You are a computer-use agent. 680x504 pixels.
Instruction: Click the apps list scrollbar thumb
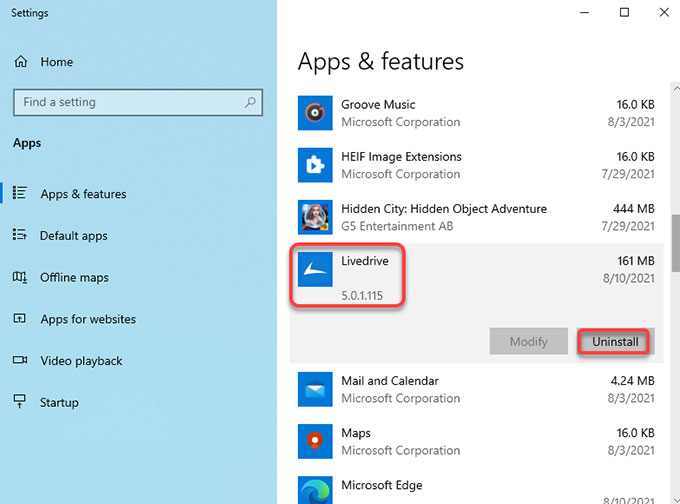676,243
